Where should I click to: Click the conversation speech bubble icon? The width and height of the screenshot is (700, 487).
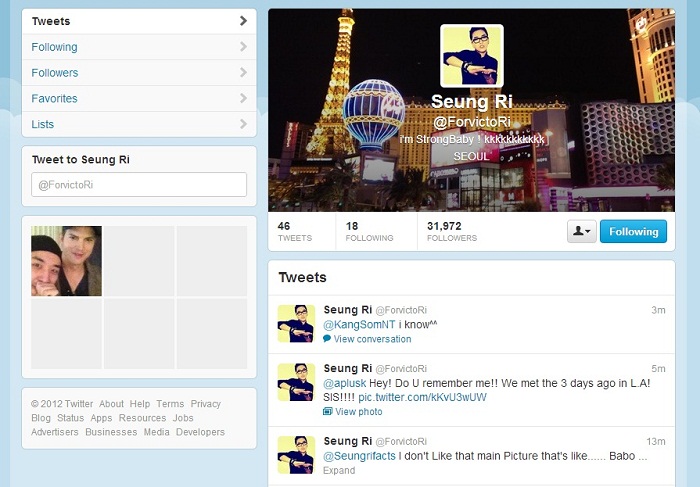(x=327, y=338)
